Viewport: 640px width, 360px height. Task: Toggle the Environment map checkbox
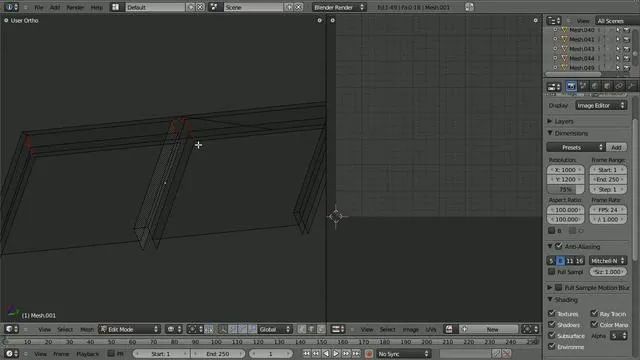click(x=551, y=346)
